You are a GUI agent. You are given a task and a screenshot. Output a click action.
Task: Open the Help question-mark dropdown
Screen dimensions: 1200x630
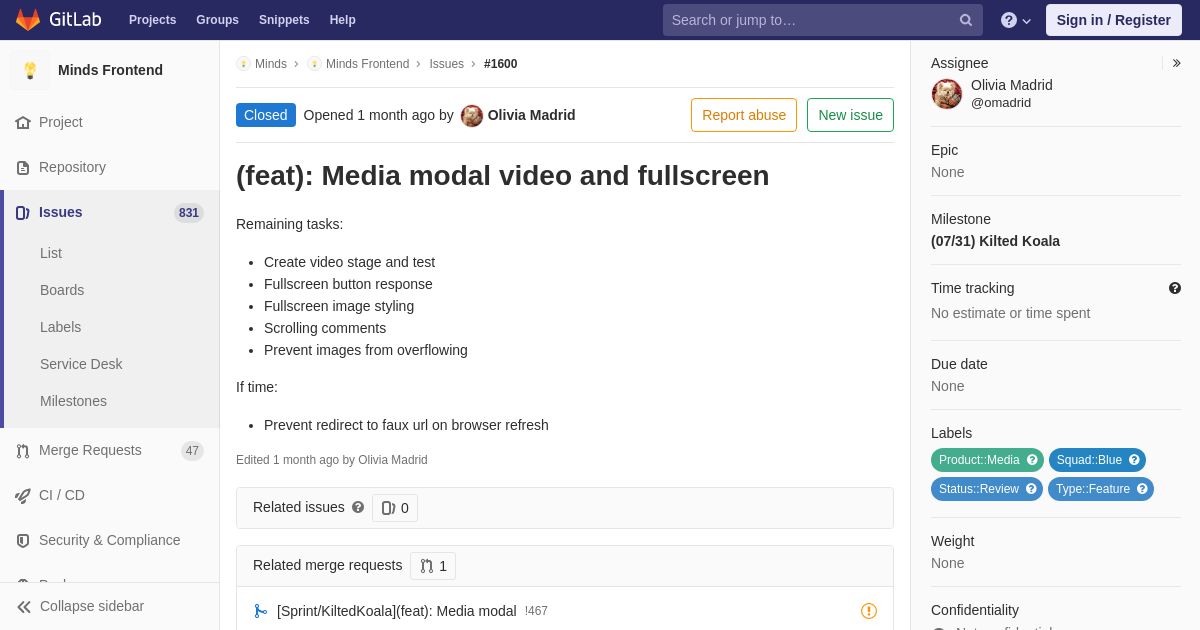pyautogui.click(x=1015, y=20)
